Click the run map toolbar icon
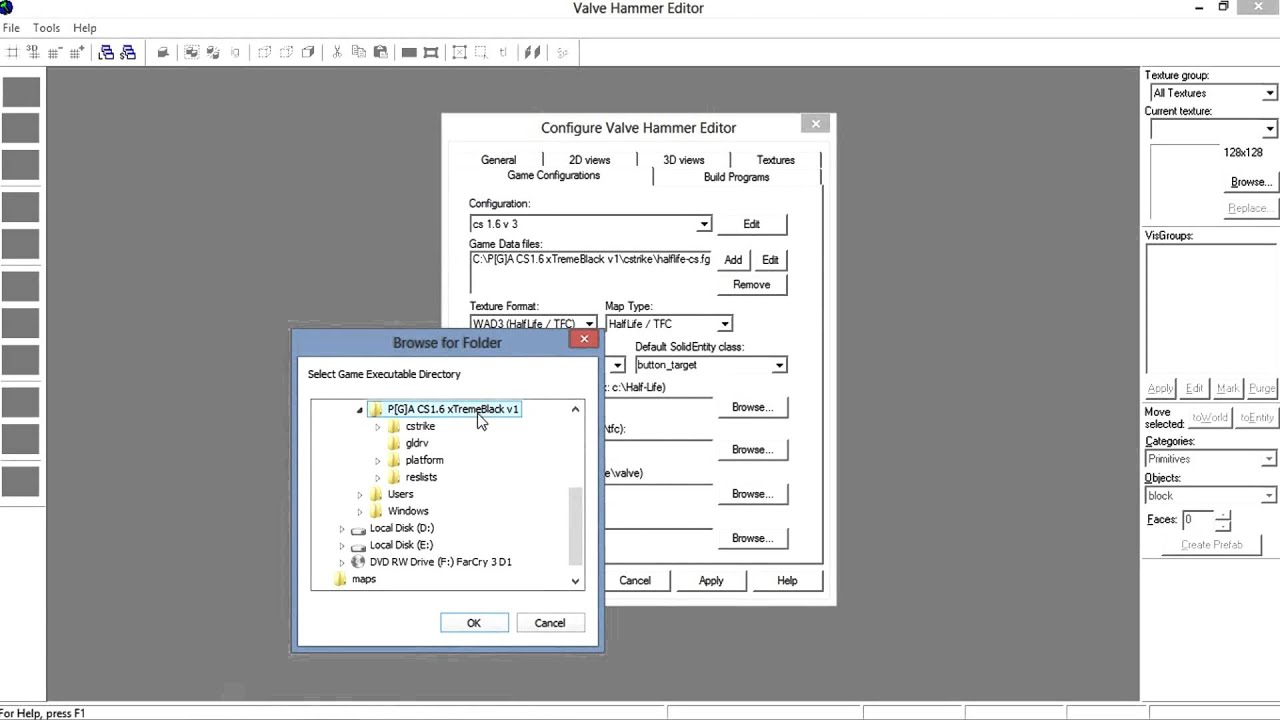The image size is (1280, 720). pos(562,52)
